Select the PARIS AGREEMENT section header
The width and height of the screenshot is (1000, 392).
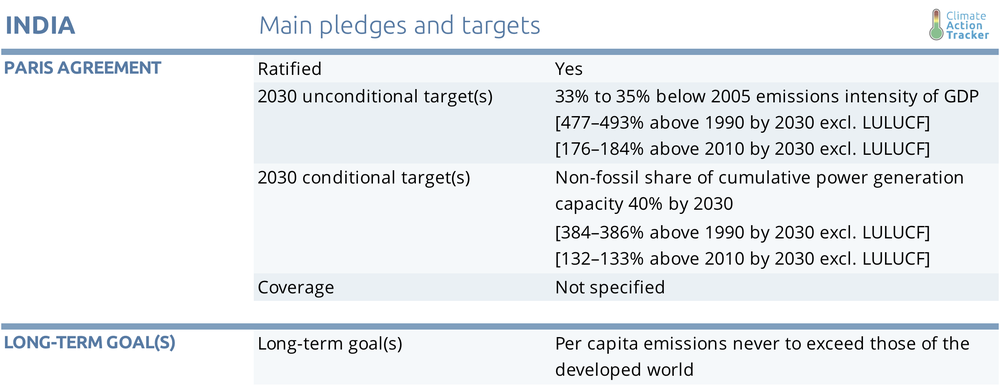tap(82, 68)
